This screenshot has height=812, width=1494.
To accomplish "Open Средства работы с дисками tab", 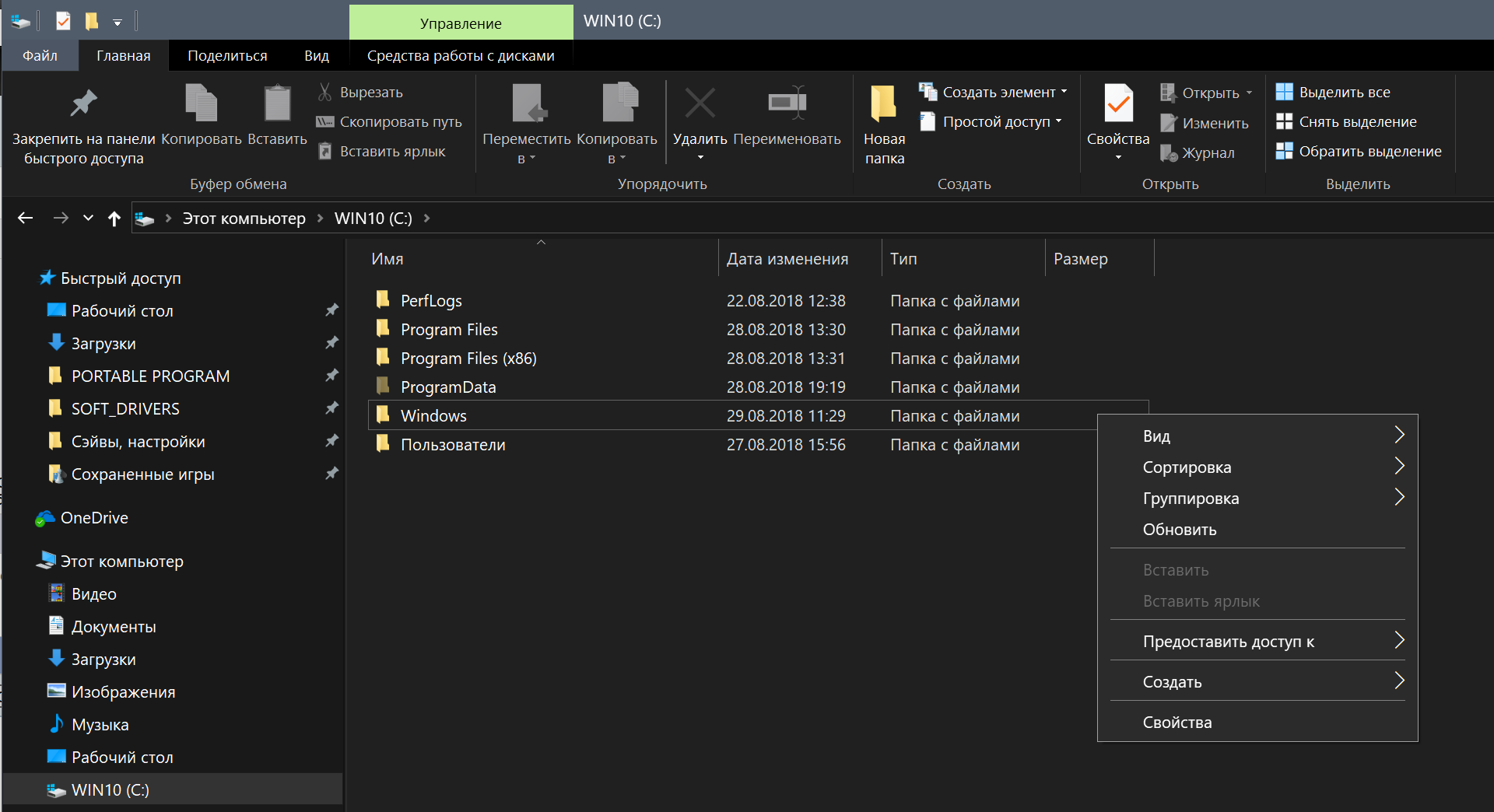I will point(461,55).
